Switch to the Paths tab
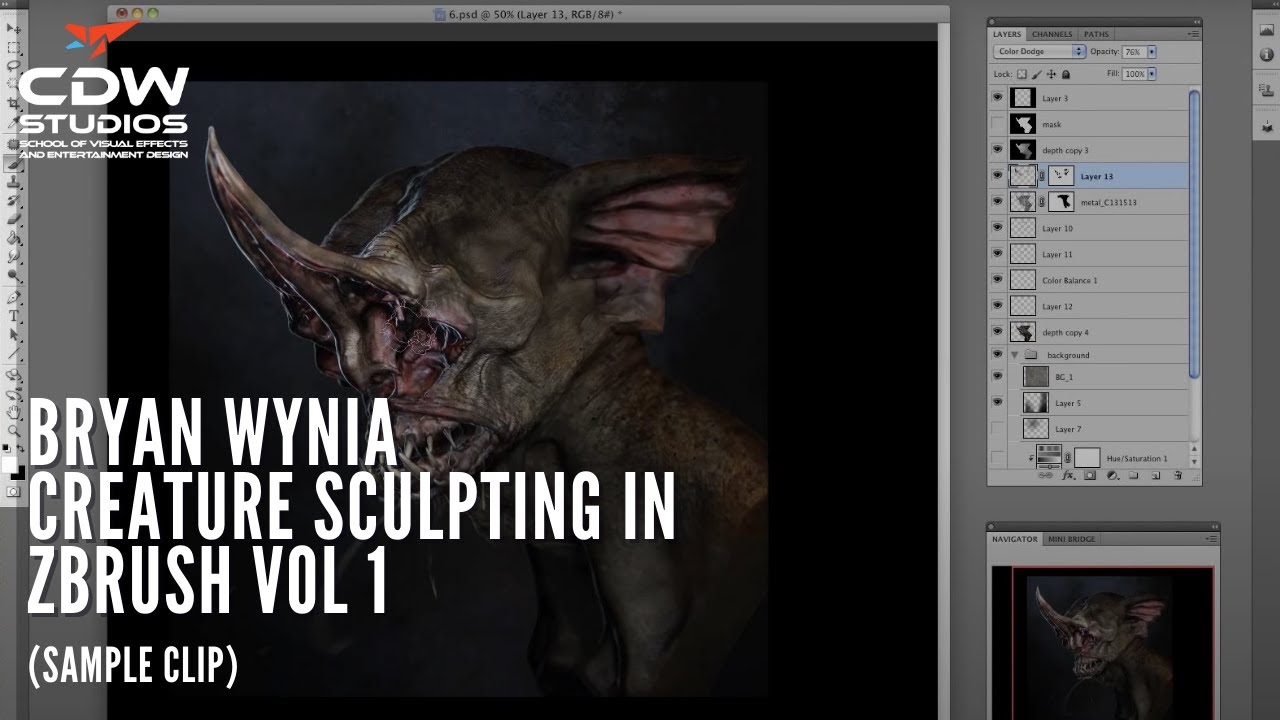The width and height of the screenshot is (1280, 720). (x=1096, y=34)
